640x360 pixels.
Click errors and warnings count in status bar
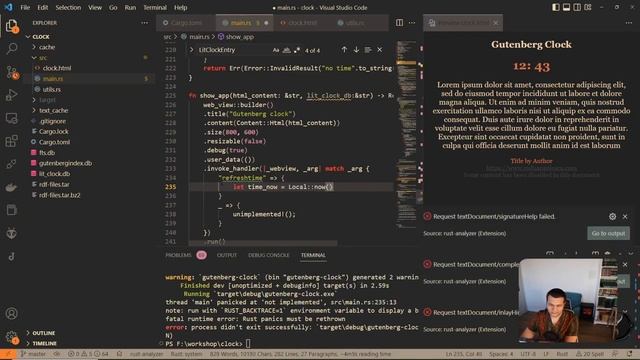coord(89,354)
